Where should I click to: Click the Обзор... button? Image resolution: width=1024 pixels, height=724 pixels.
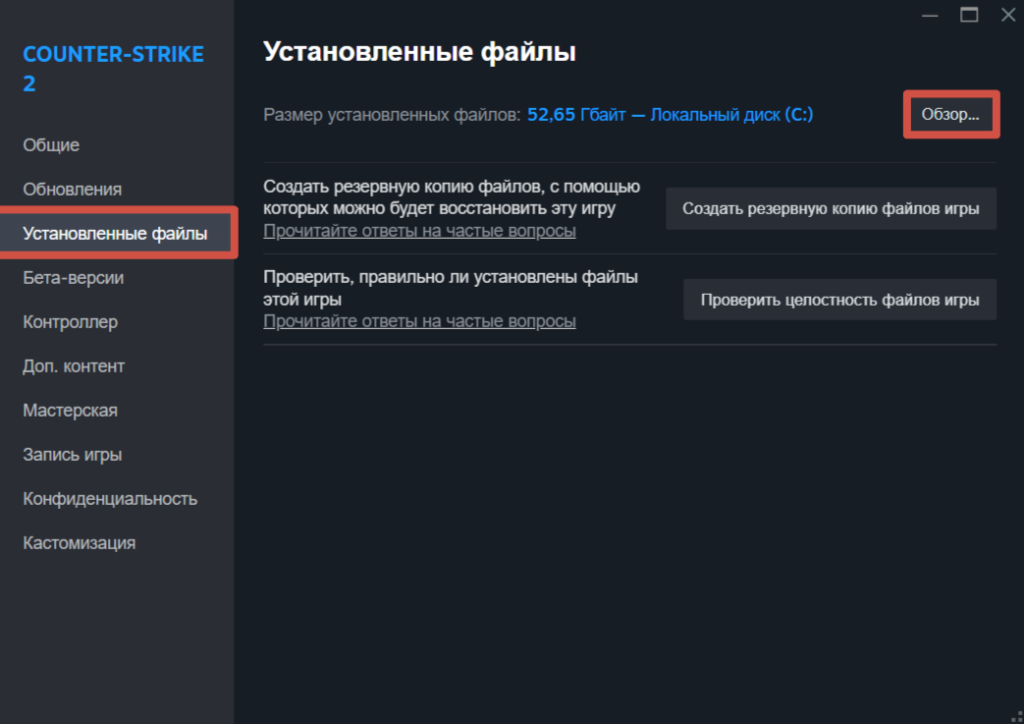pyautogui.click(x=950, y=115)
